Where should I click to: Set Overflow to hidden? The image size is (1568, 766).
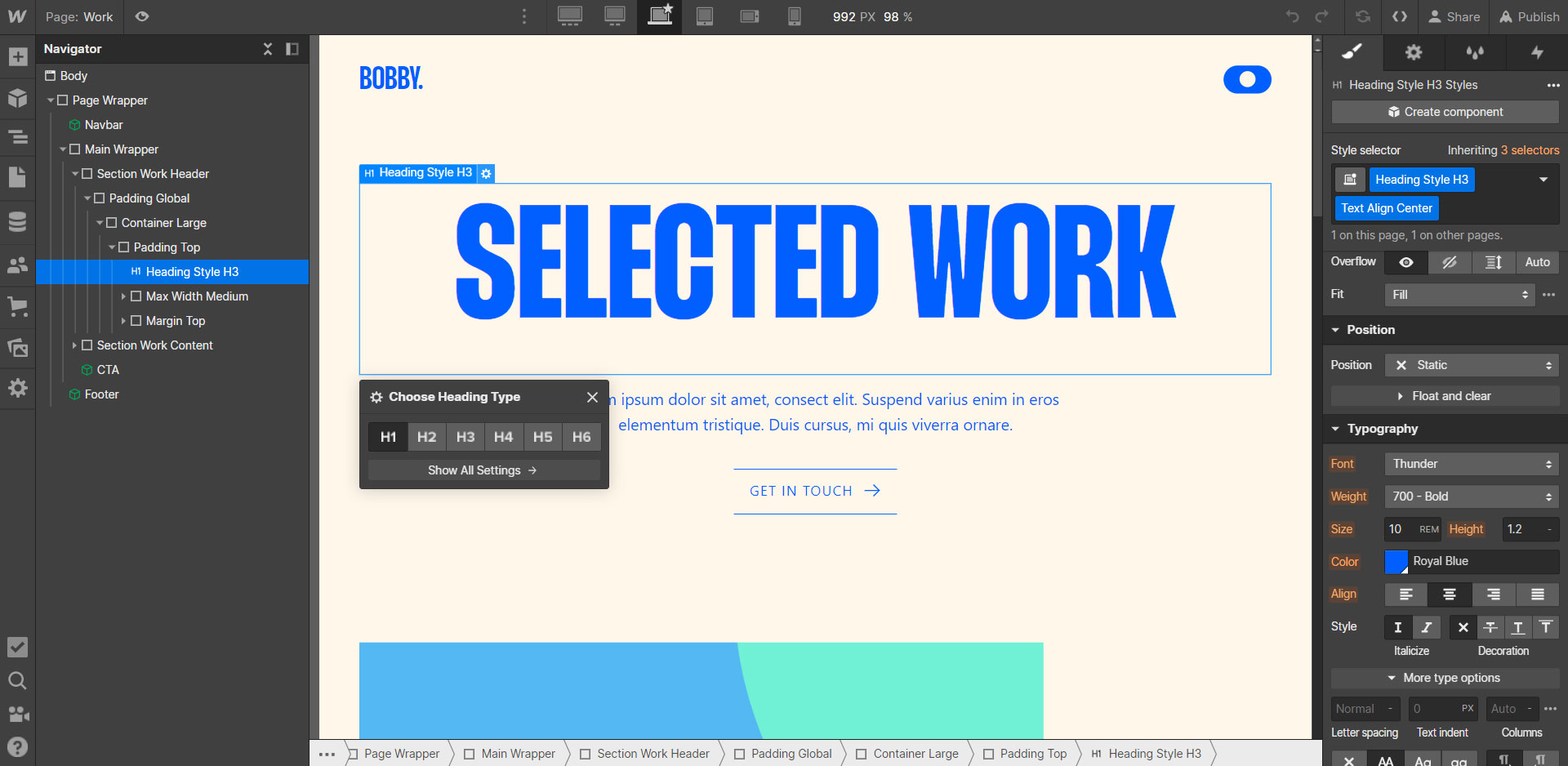pos(1450,262)
